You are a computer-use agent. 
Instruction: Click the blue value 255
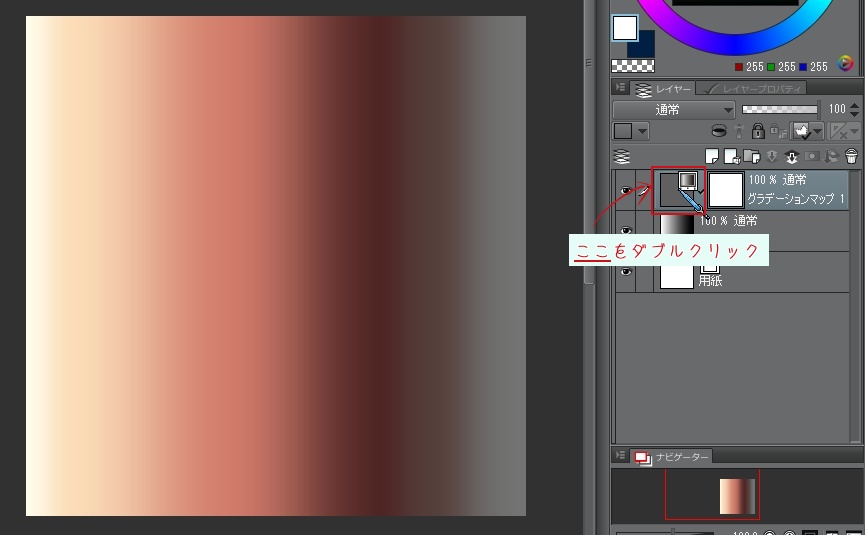click(x=819, y=67)
